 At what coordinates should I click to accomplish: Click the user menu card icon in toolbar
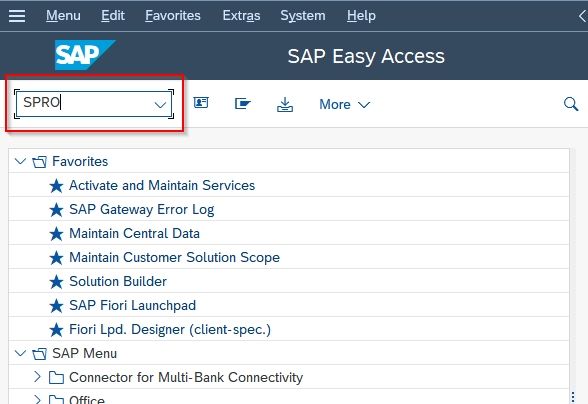point(201,103)
